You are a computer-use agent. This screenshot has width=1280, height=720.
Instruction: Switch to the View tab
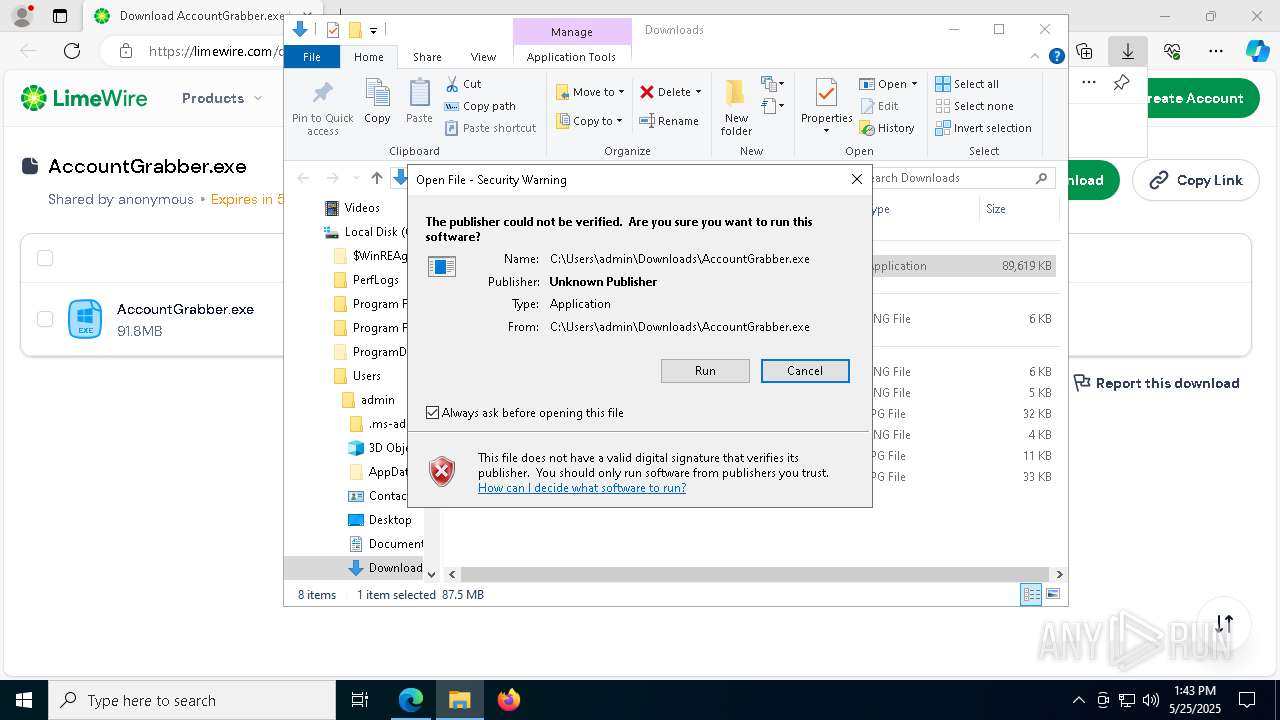[x=483, y=57]
